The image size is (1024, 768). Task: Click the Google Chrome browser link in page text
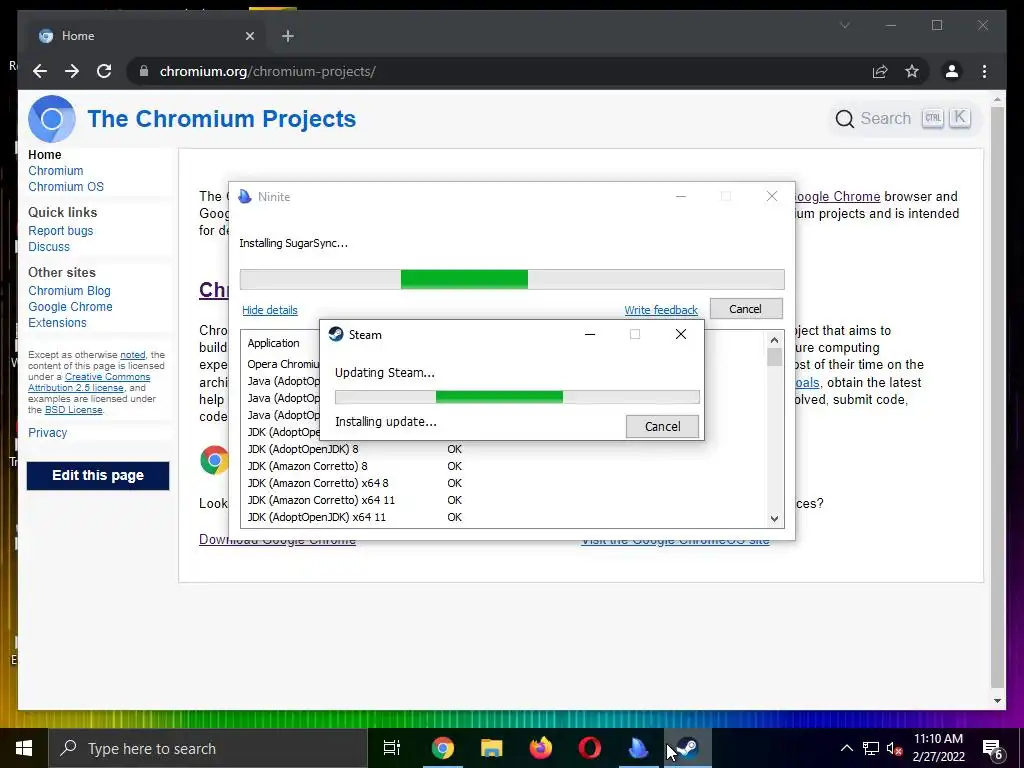coord(838,197)
